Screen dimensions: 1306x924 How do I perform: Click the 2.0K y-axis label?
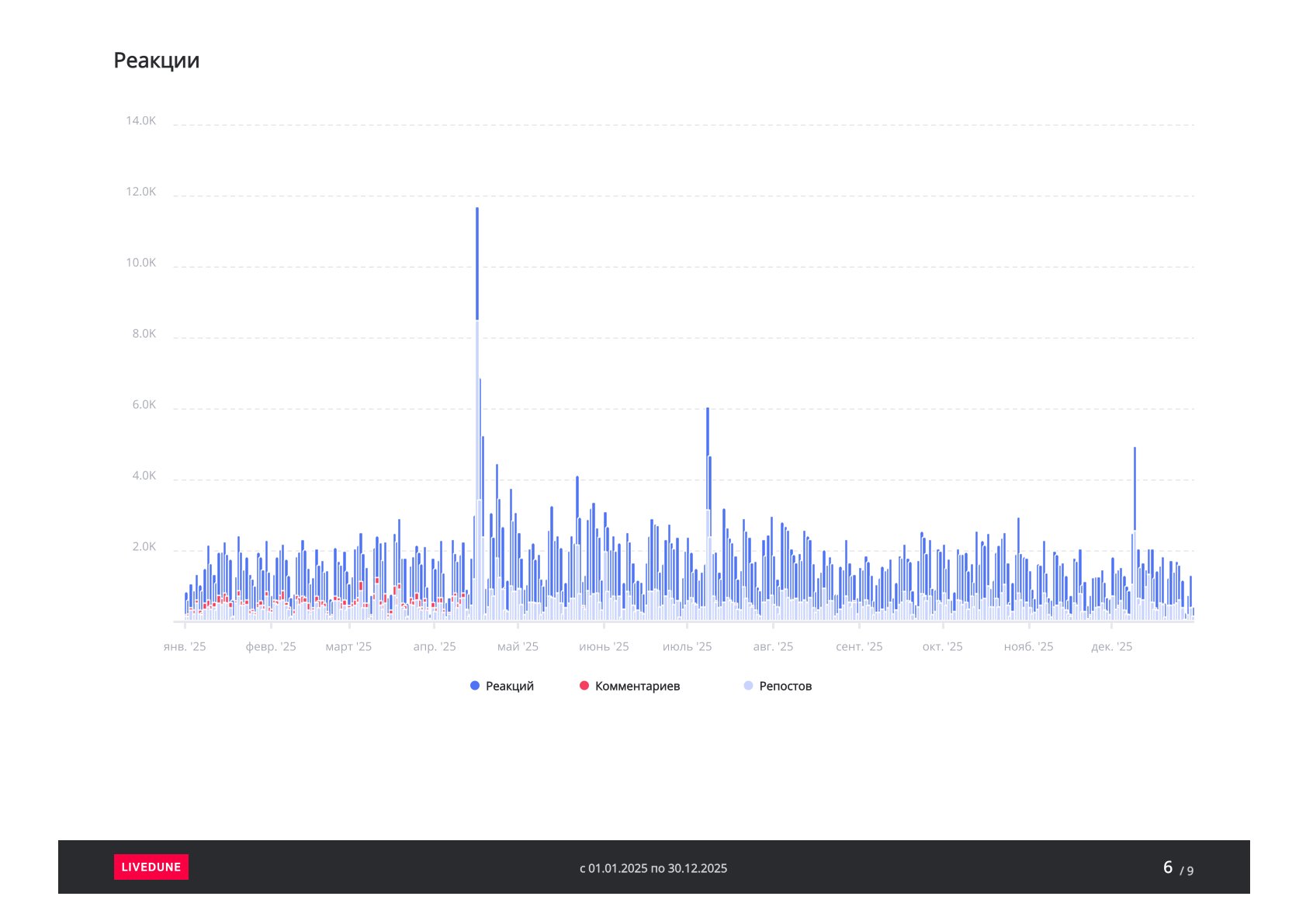[x=144, y=547]
